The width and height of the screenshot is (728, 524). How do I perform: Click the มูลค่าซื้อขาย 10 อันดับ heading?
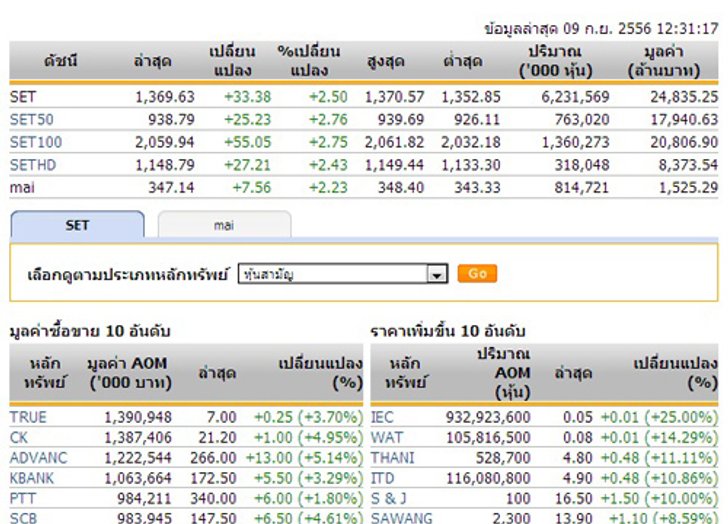pyautogui.click(x=90, y=331)
